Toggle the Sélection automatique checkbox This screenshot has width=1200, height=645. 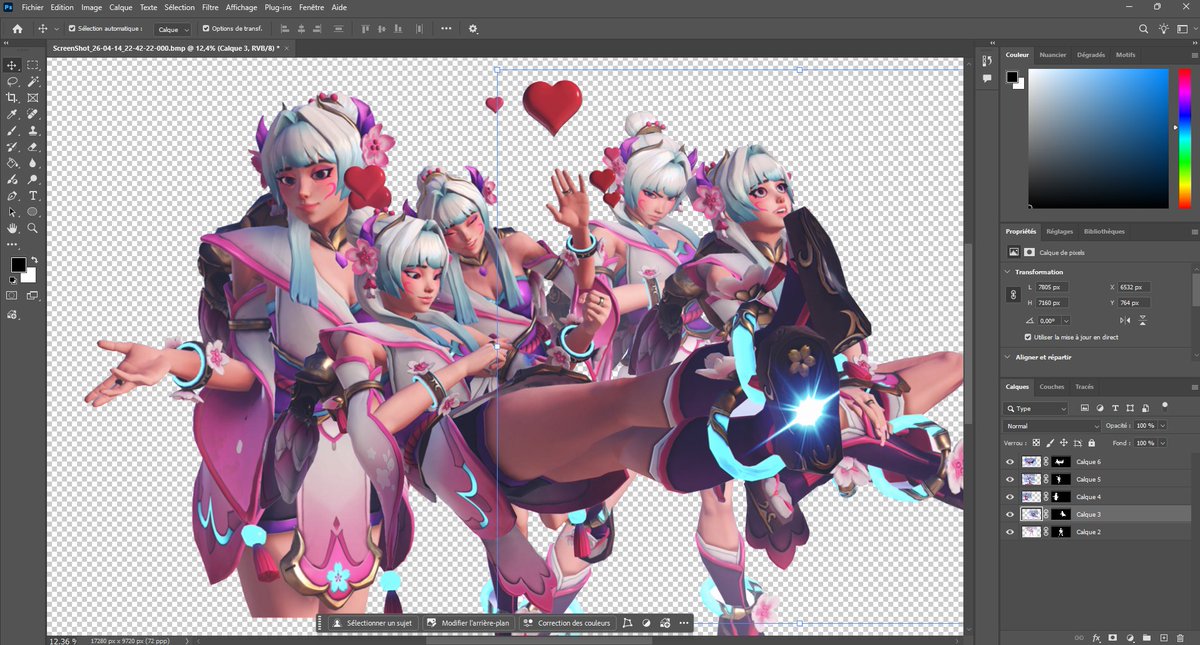click(71, 29)
